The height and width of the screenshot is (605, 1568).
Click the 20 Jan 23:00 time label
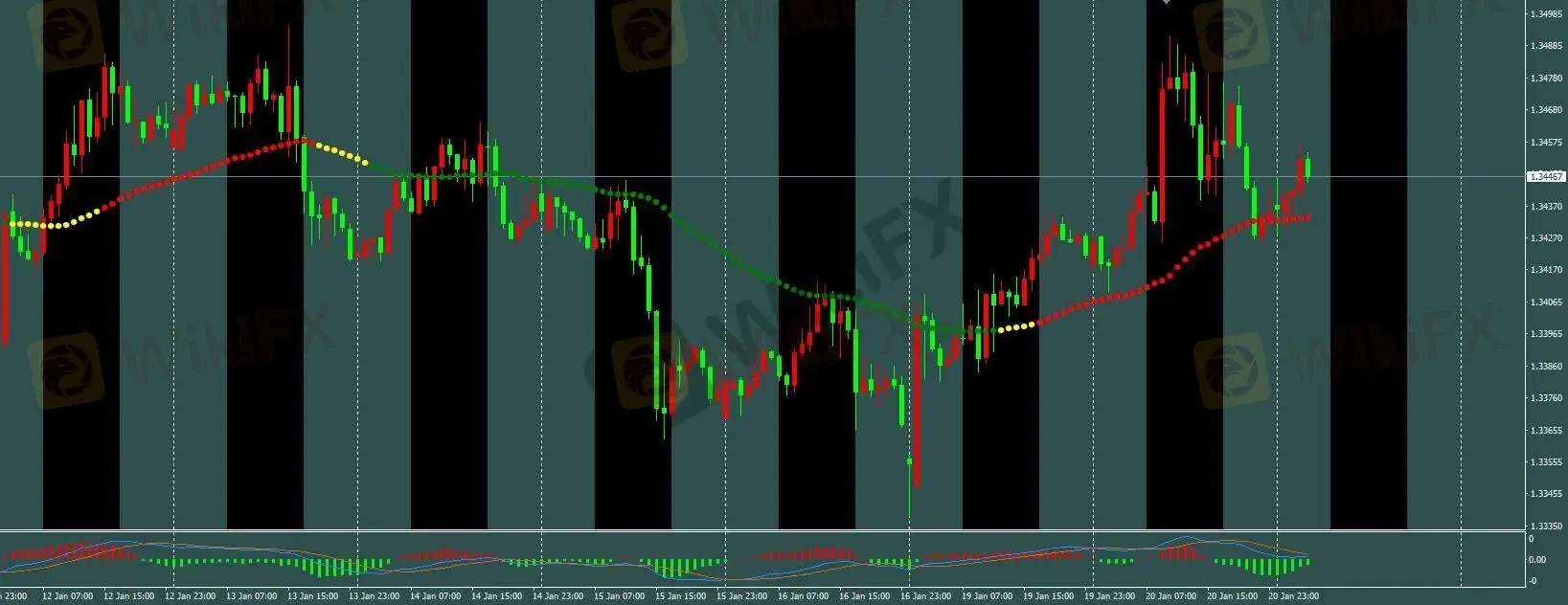pyautogui.click(x=1293, y=596)
